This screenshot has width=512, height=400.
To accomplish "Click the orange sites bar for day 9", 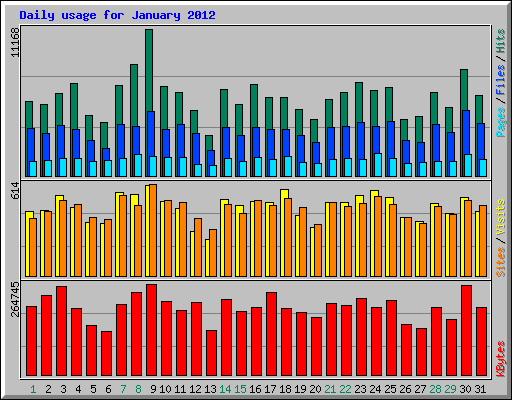I will 153,230.
